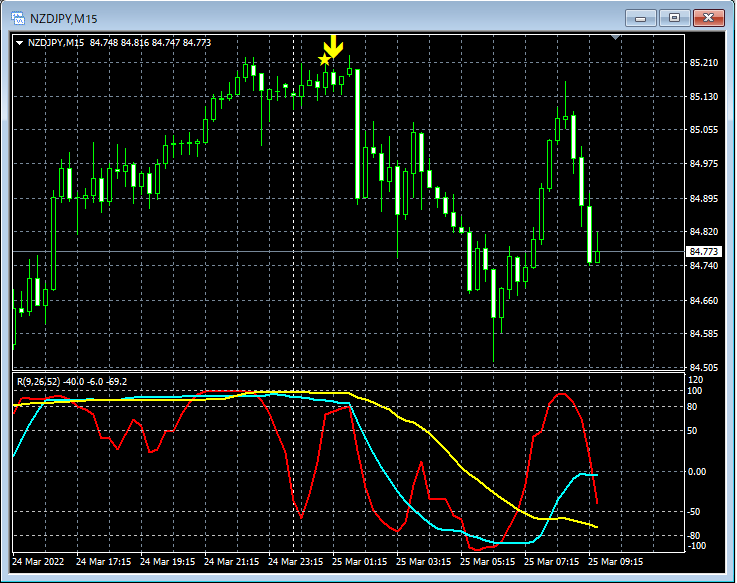Image resolution: width=737 pixels, height=583 pixels.
Task: Maximize the NZDJPY chart window
Action: pyautogui.click(x=674, y=18)
